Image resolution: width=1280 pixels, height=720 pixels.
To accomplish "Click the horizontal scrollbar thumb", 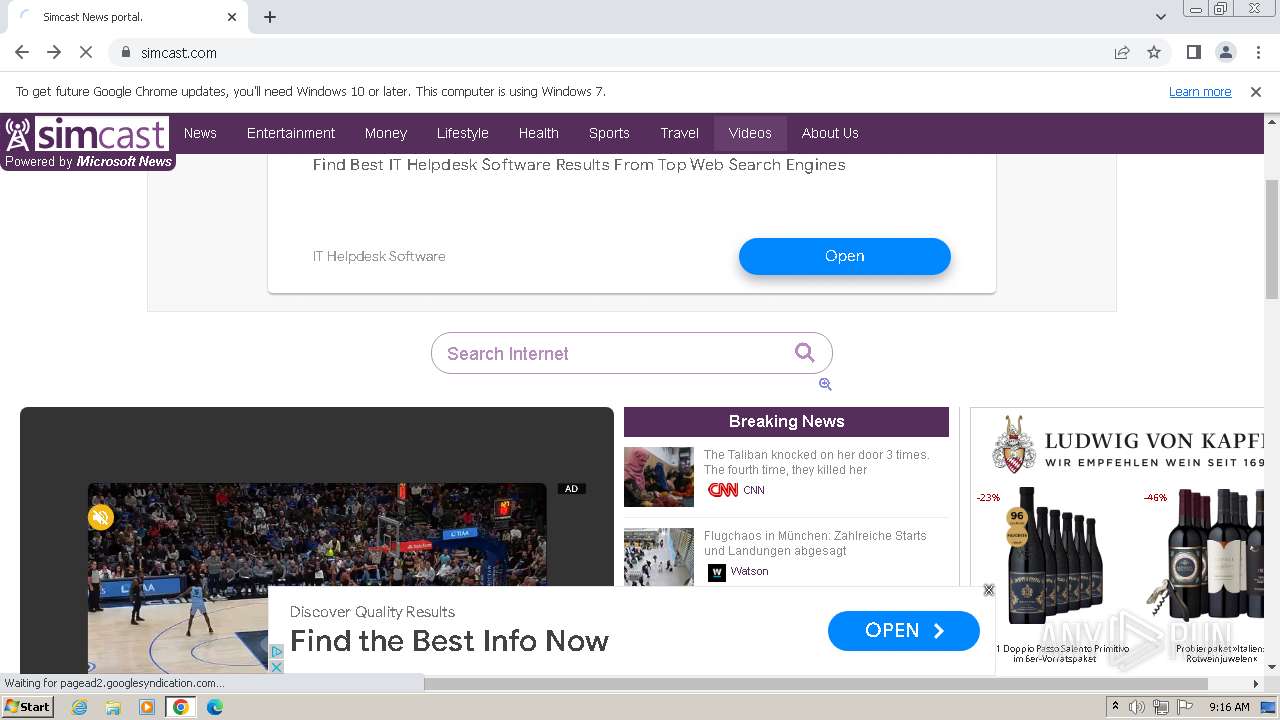I will 816,684.
